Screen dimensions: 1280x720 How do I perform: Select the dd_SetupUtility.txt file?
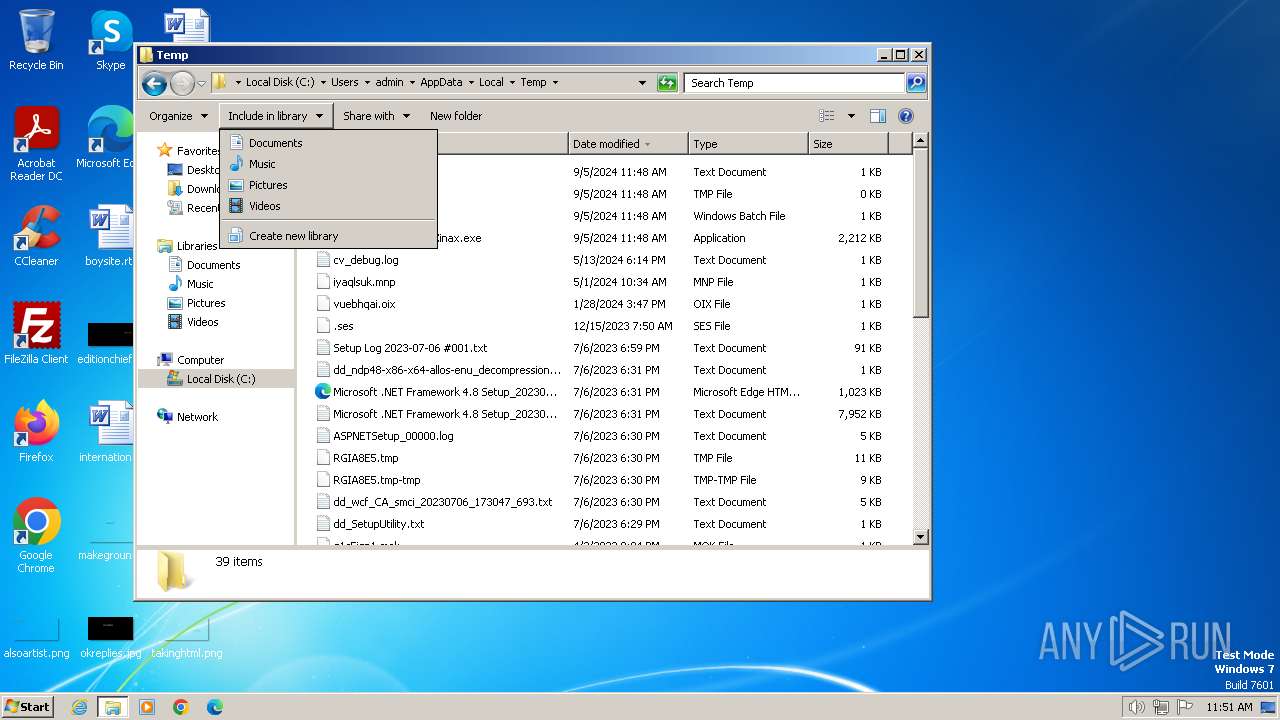pyautogui.click(x=378, y=524)
